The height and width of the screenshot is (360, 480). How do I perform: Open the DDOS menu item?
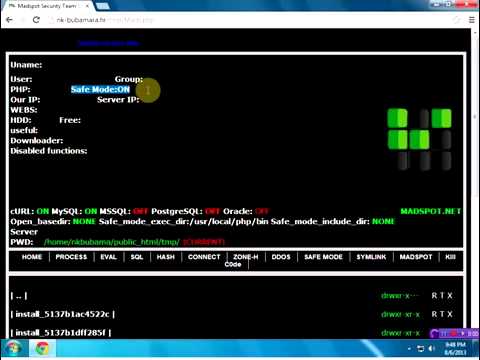[281, 257]
